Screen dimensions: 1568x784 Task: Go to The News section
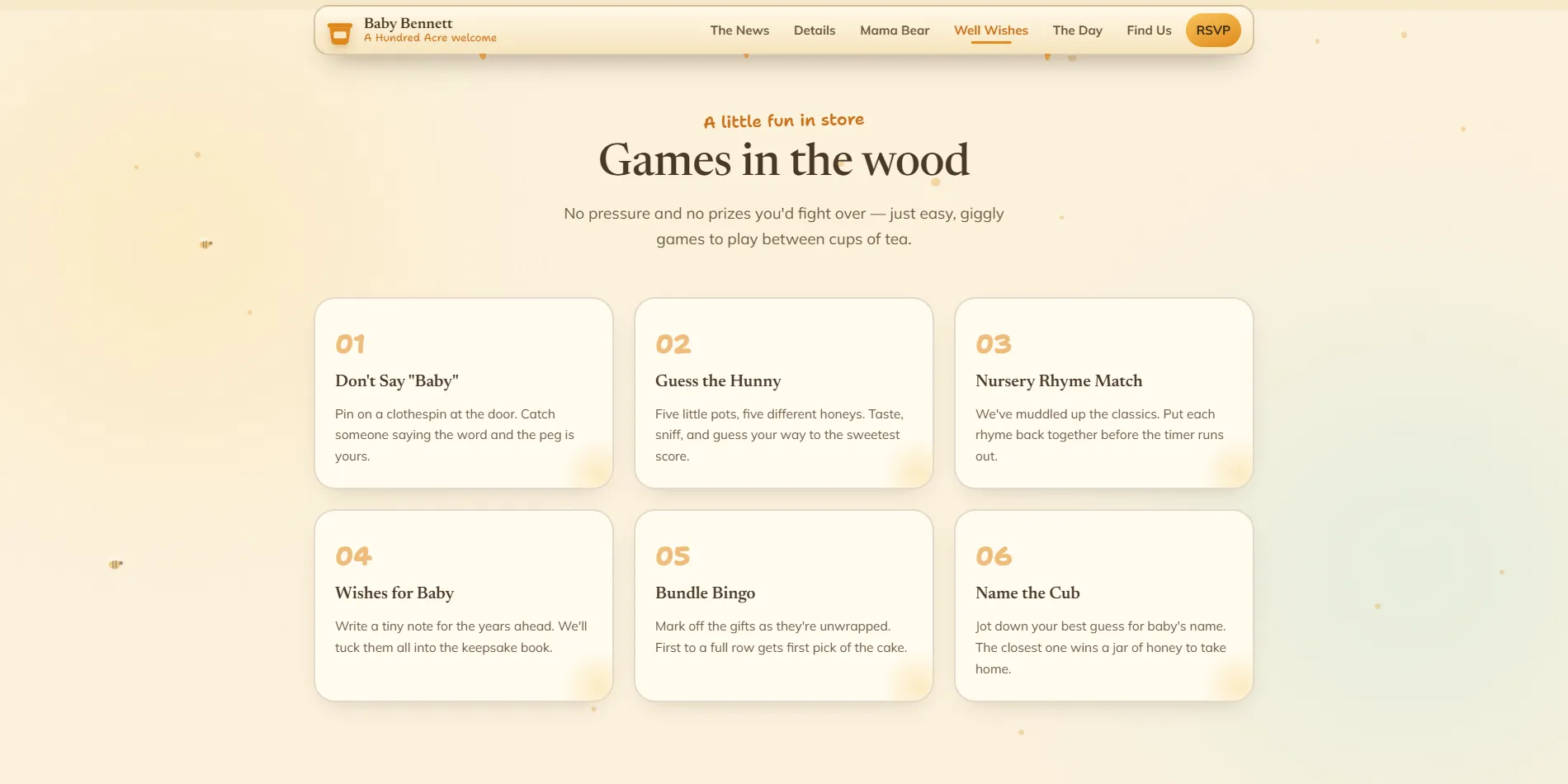coord(739,31)
